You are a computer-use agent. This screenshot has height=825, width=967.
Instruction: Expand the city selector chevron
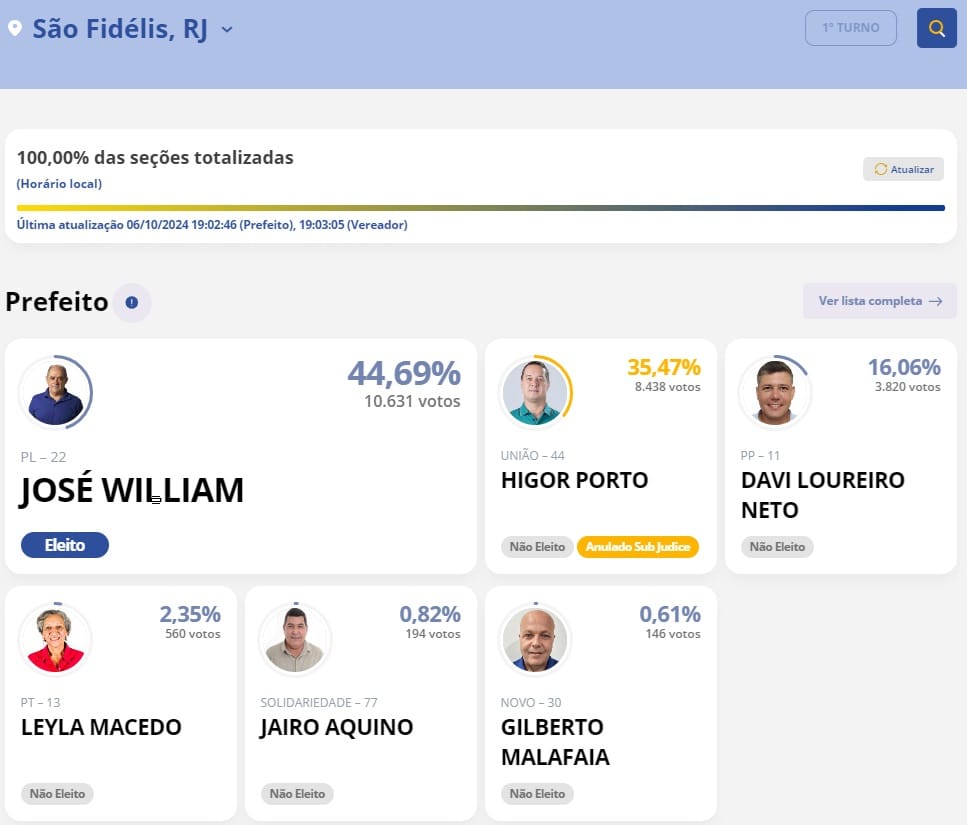(227, 29)
